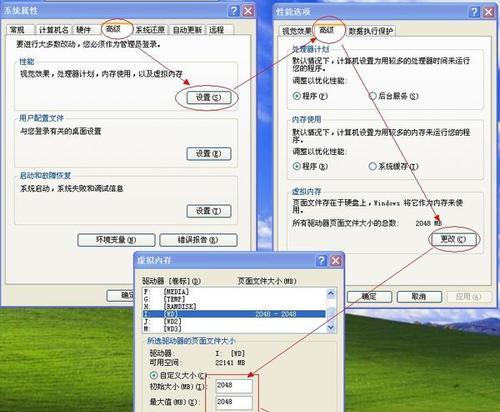
Task: Open the 系统还原 tab
Action: click(150, 30)
